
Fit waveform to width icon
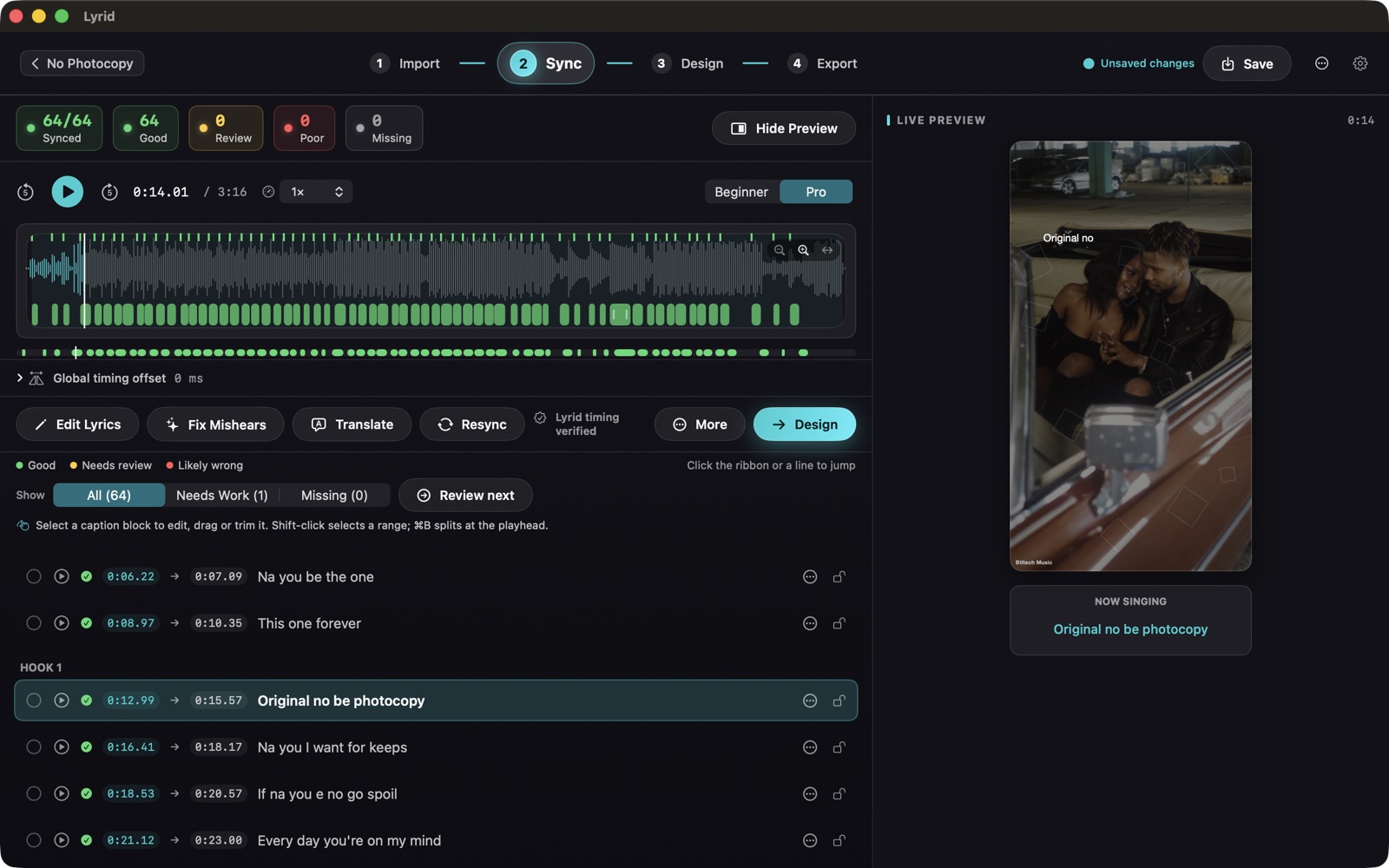[828, 250]
